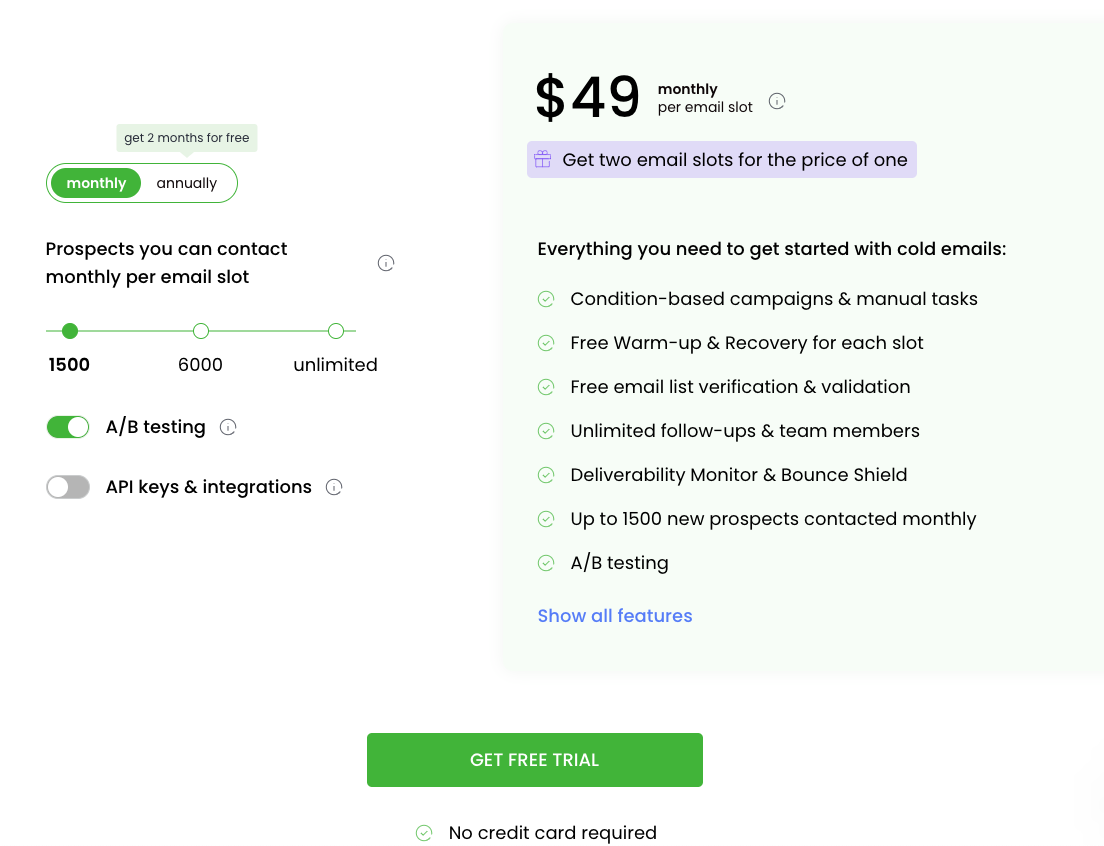Image resolution: width=1104 pixels, height=846 pixels.
Task: Enable the API keys & integrations toggle
Action: point(68,487)
